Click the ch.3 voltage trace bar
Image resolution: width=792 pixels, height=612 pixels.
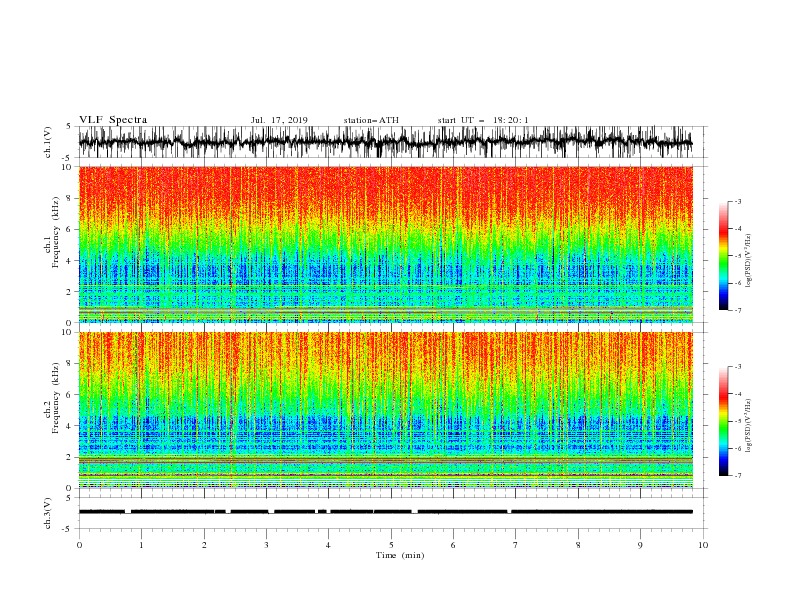[385, 512]
